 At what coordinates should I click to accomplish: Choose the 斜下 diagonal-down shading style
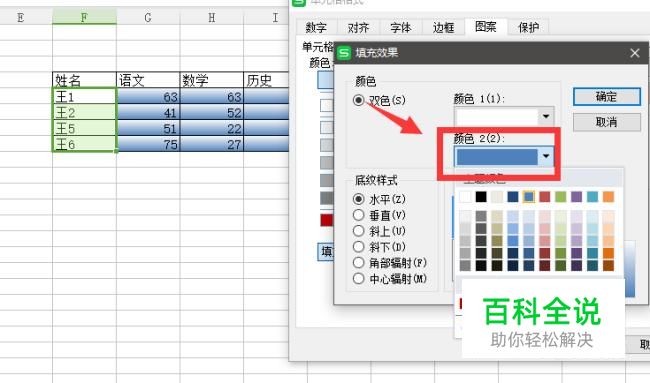click(359, 247)
